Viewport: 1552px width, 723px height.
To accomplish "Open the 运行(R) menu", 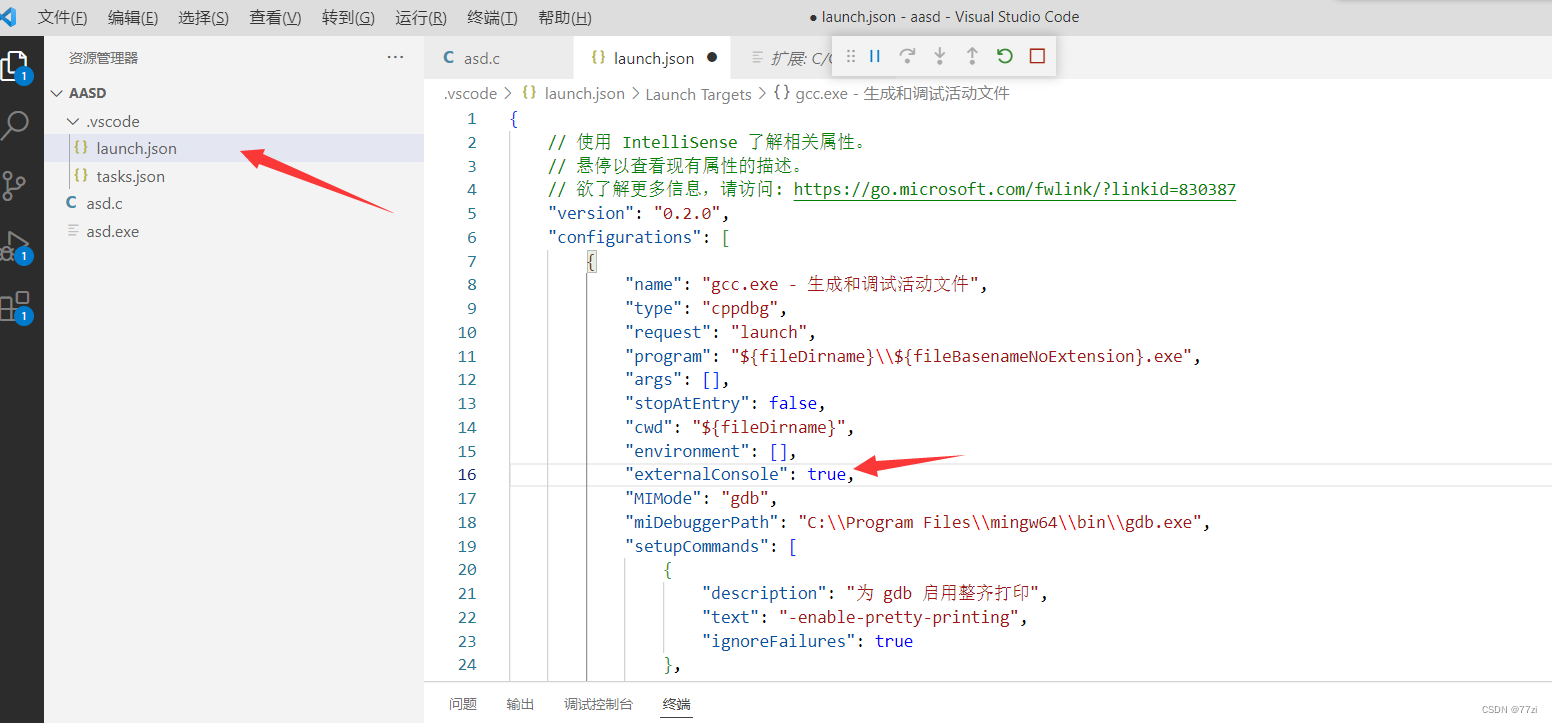I will click(421, 17).
